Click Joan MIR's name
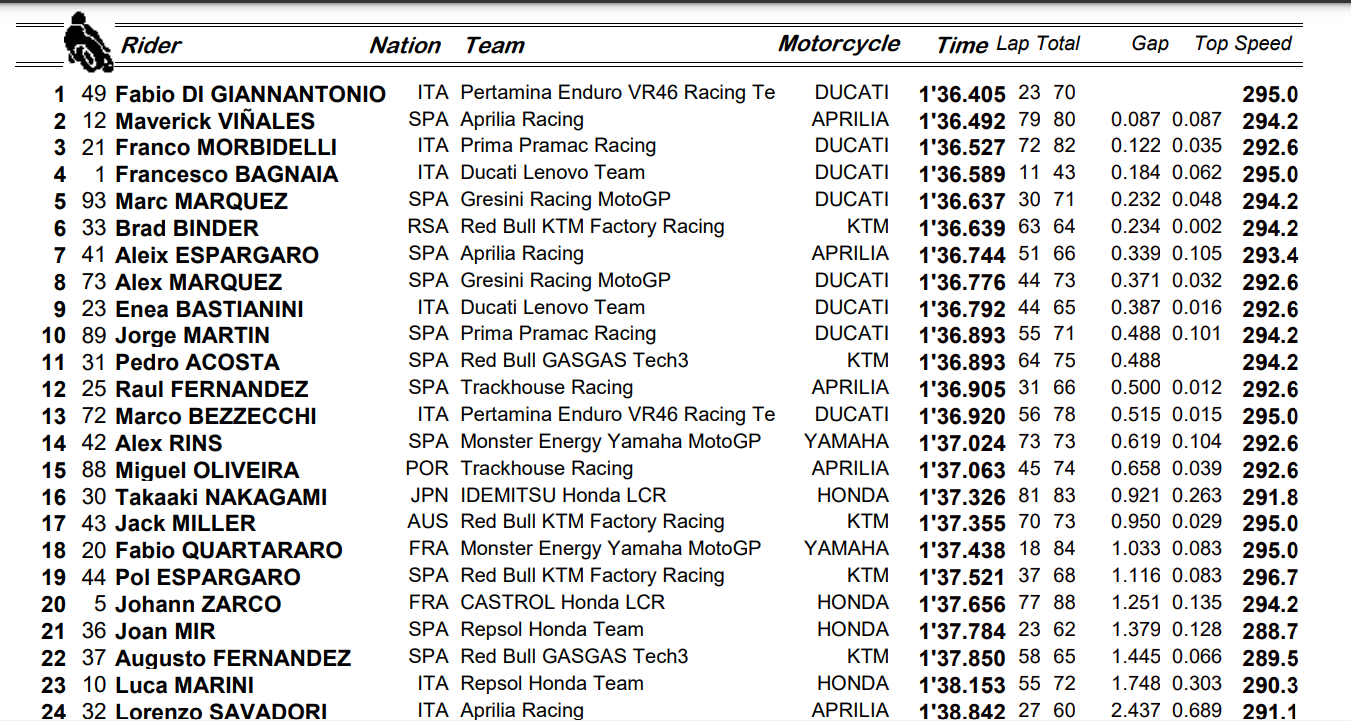Image resolution: width=1351 pixels, height=721 pixels. pos(165,632)
